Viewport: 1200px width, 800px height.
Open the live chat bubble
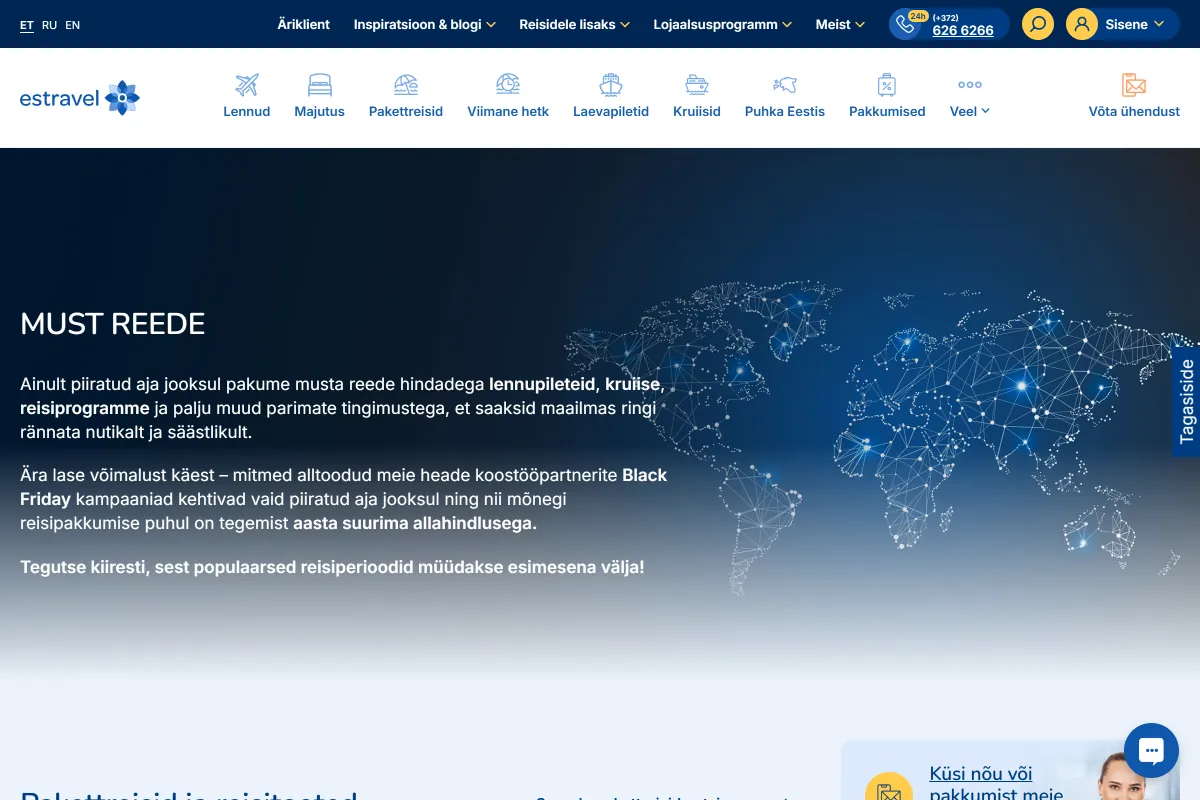[x=1151, y=750]
